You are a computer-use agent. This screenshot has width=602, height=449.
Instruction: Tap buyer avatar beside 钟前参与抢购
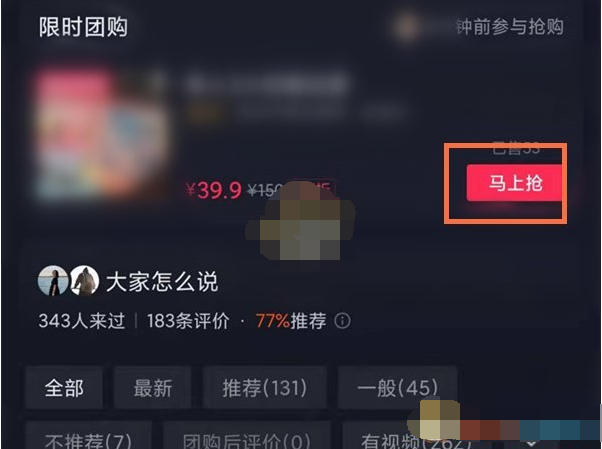(x=407, y=27)
